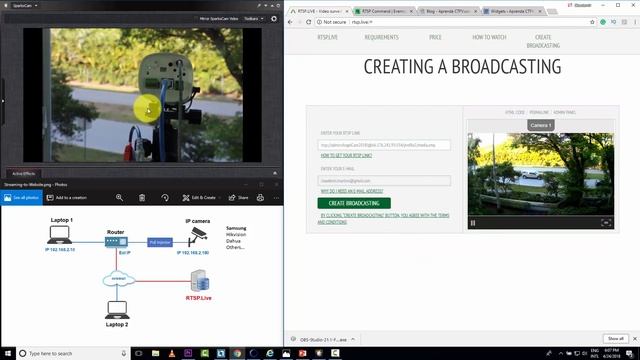640x360 pixels.
Task: Toggle fullscreen on the video player
Action: [606, 223]
